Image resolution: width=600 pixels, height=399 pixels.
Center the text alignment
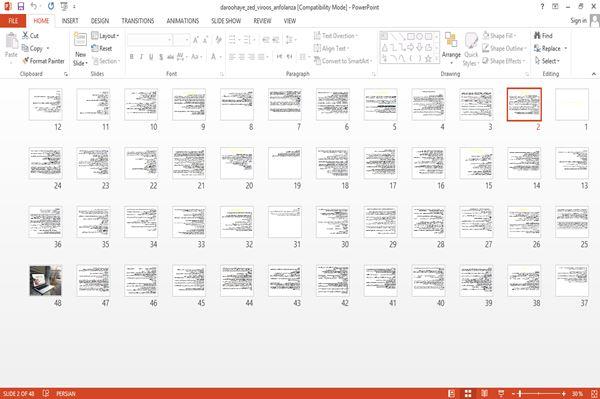pos(241,57)
